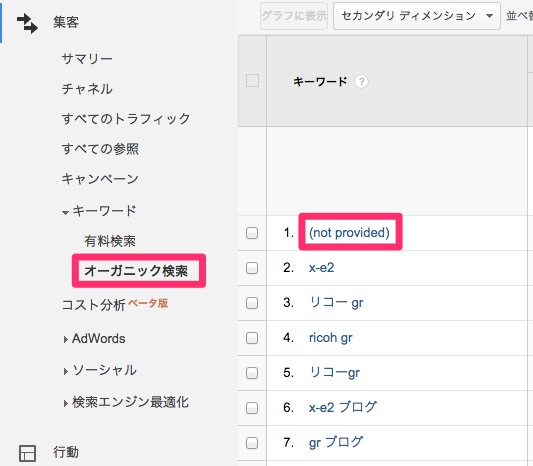
Task: Click the キーワード help question mark icon
Action: coord(361,82)
